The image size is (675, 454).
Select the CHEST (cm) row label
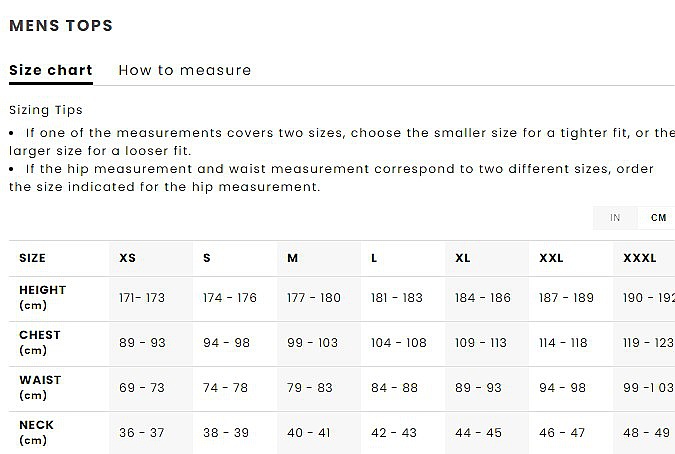click(40, 343)
